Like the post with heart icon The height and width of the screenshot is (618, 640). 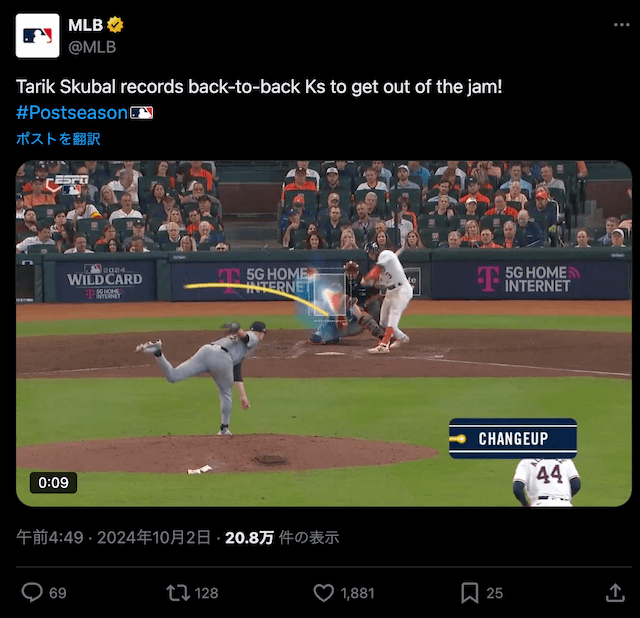pyautogui.click(x=324, y=593)
